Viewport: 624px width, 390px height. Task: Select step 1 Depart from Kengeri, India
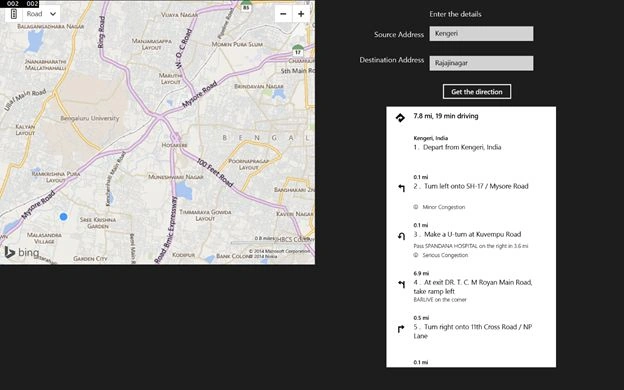pyautogui.click(x=457, y=147)
